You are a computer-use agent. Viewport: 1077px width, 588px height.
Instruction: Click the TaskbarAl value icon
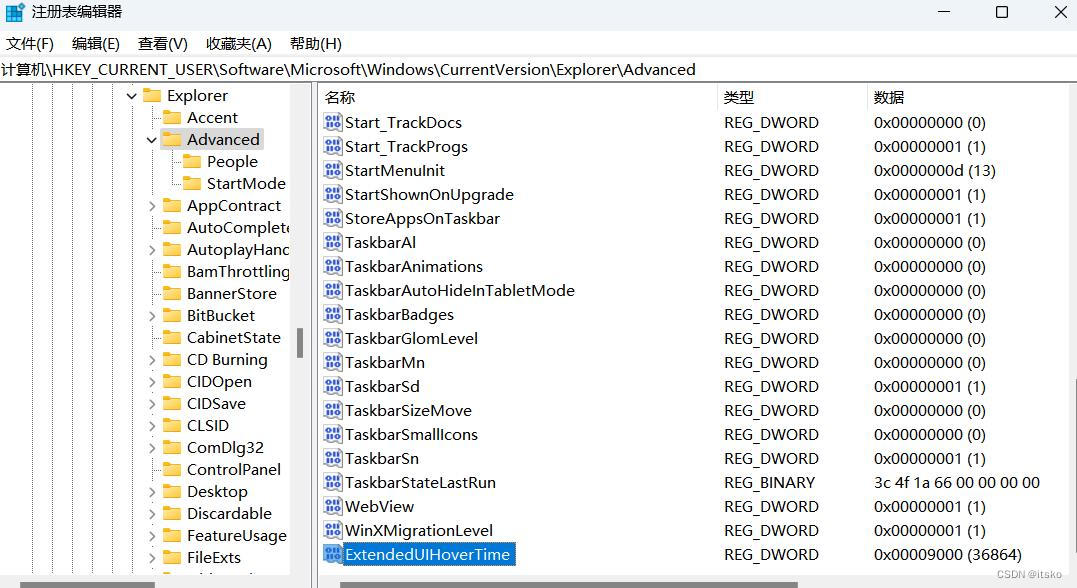(333, 242)
